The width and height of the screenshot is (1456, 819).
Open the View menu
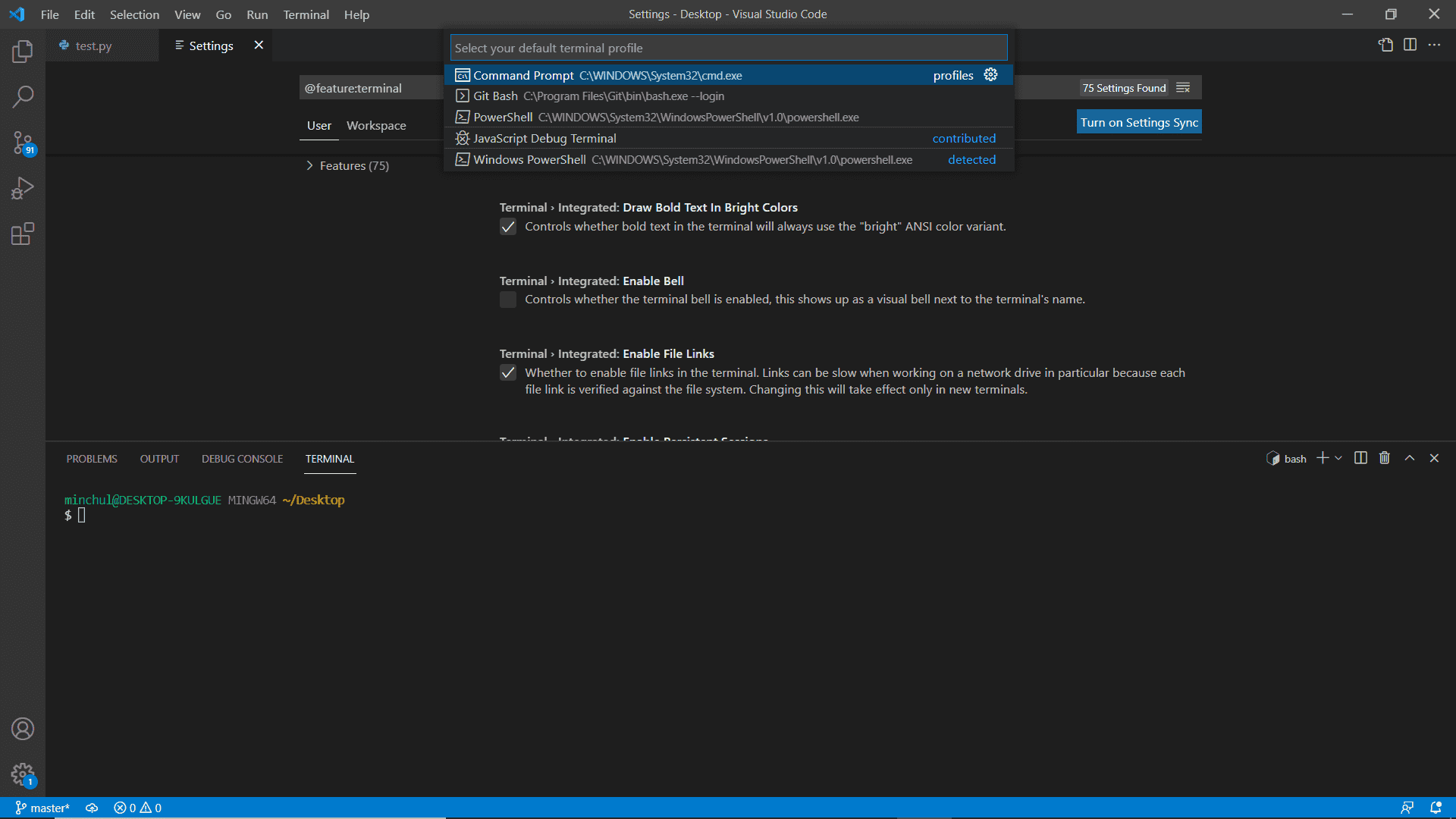(x=187, y=14)
